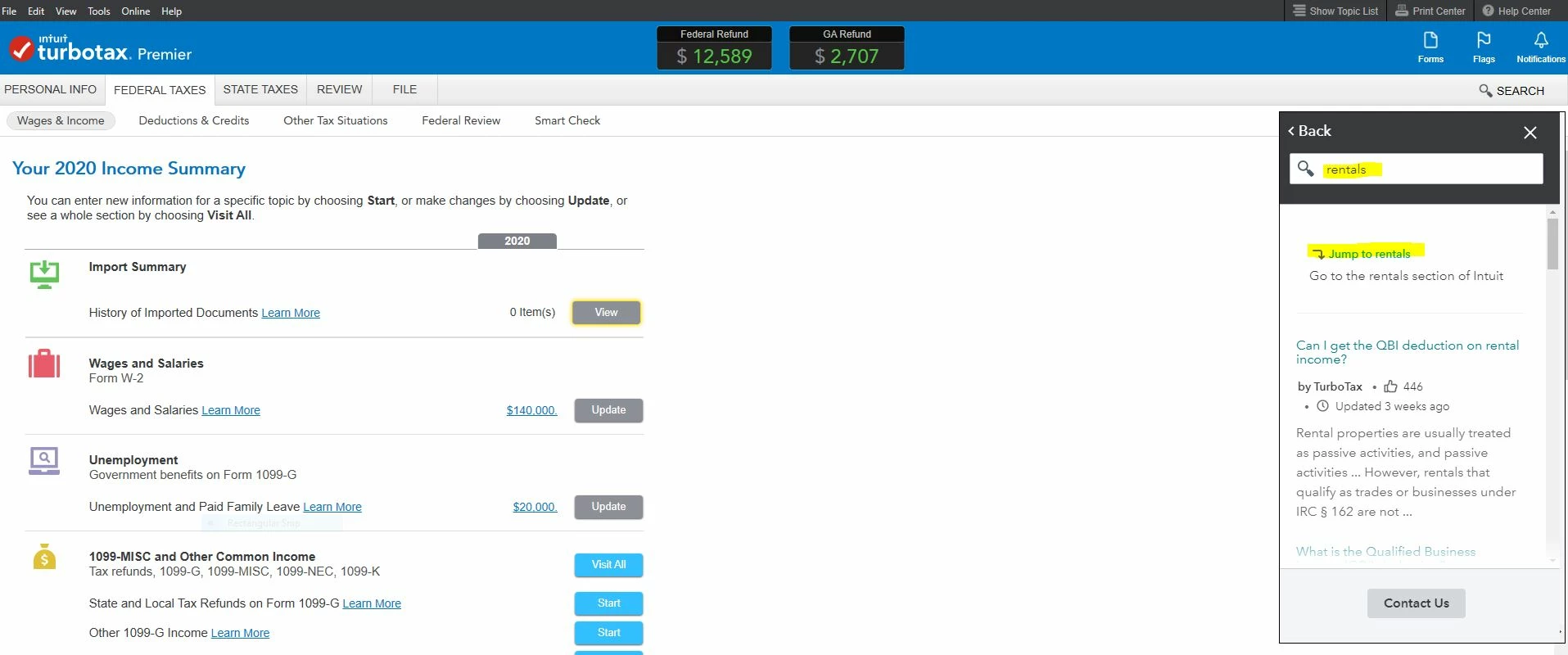Open the Forms icon in header
This screenshot has width=1568, height=655.
point(1430,47)
